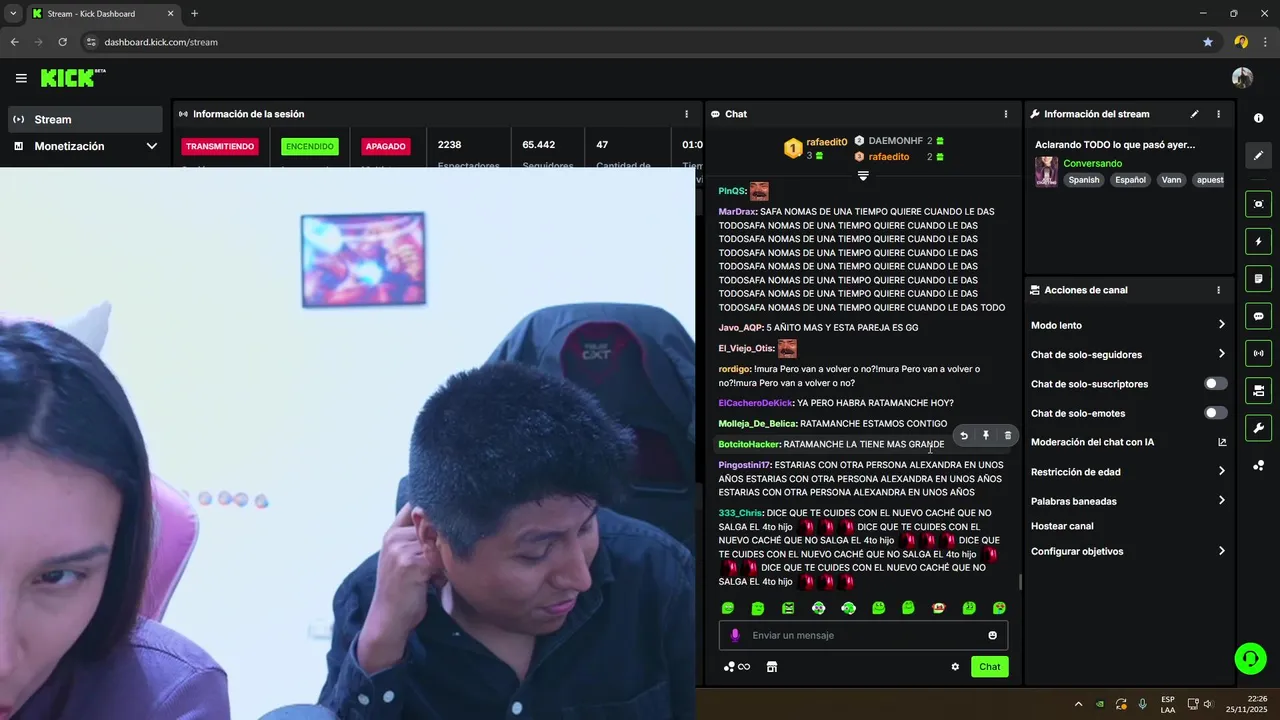
Task: Click the Conversando category link
Action: pyautogui.click(x=1092, y=163)
